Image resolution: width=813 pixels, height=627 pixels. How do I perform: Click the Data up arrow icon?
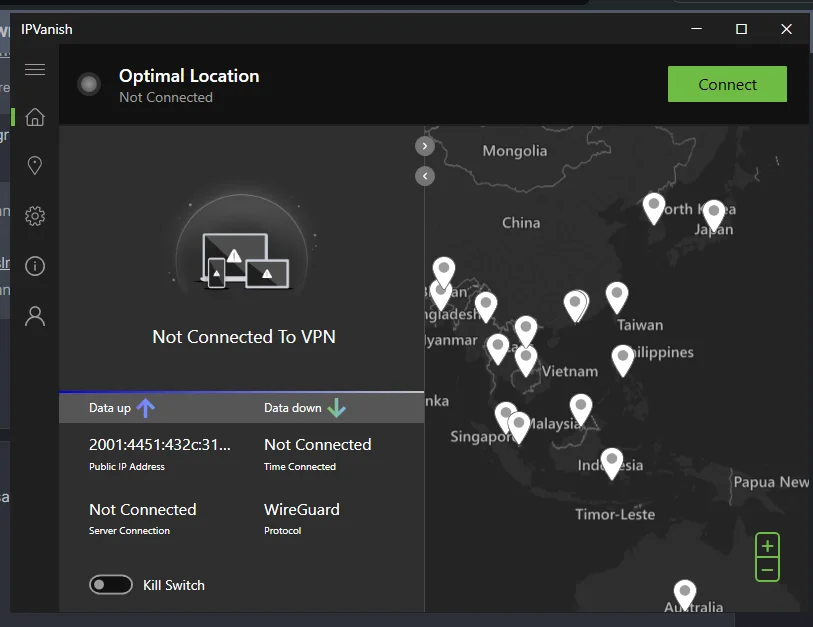pos(146,408)
